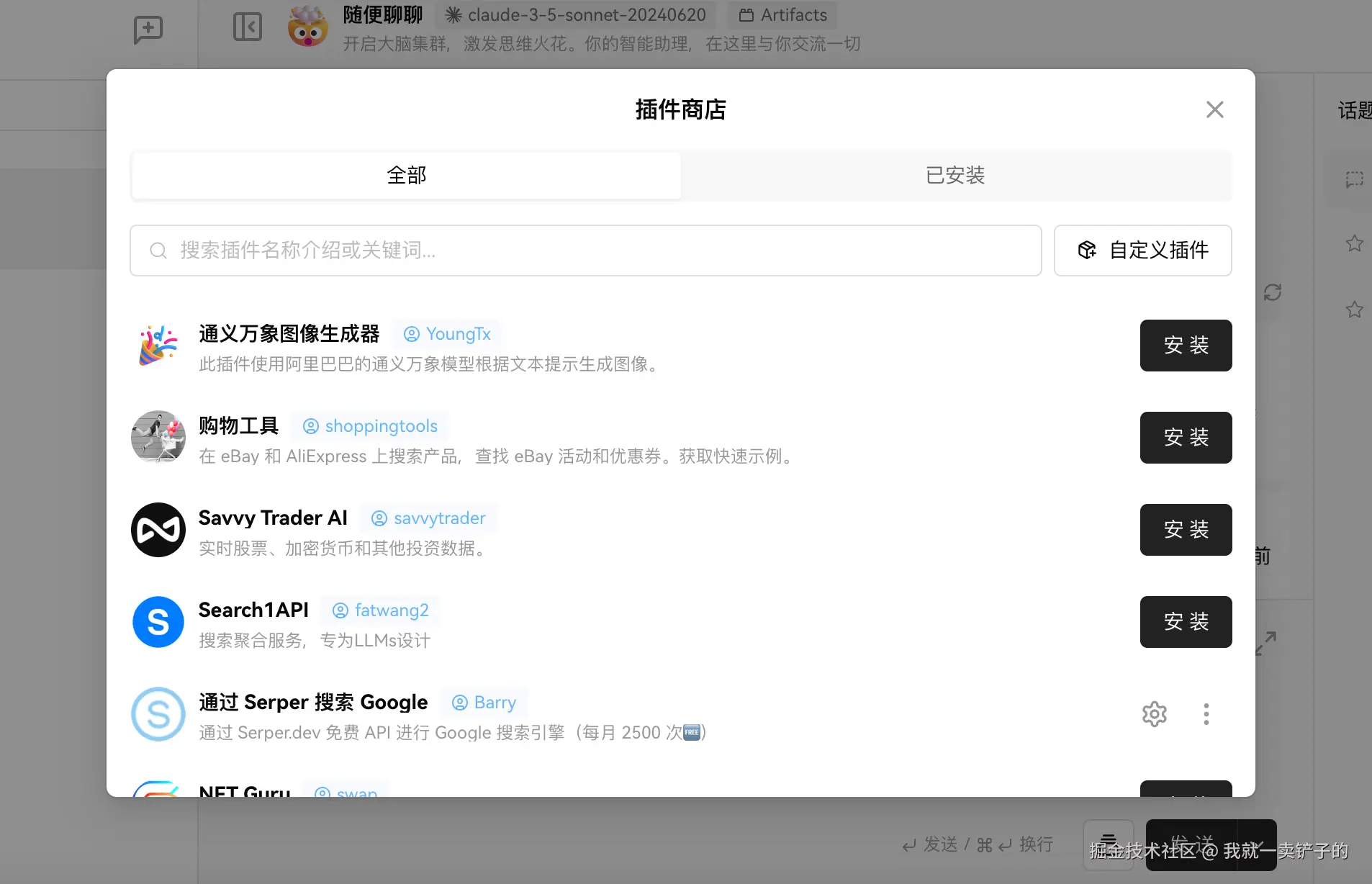The image size is (1372, 884).
Task: Click the Artifacts tag in background header
Action: coord(783,14)
